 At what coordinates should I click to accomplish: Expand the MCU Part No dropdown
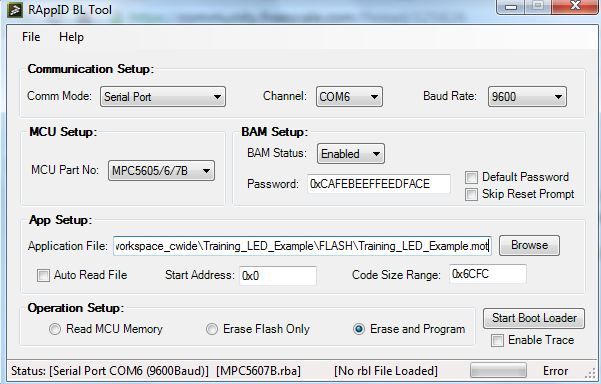pyautogui.click(x=161, y=171)
